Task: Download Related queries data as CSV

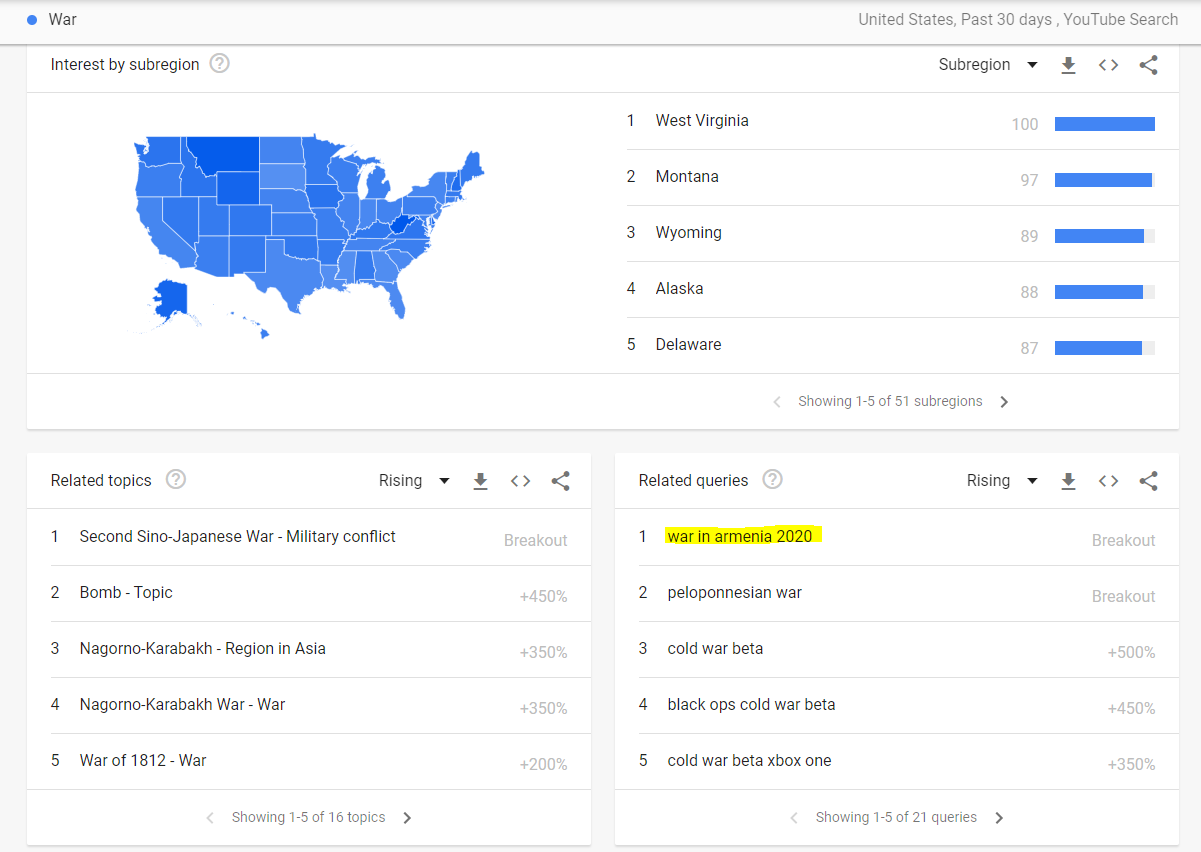Action: click(1068, 481)
